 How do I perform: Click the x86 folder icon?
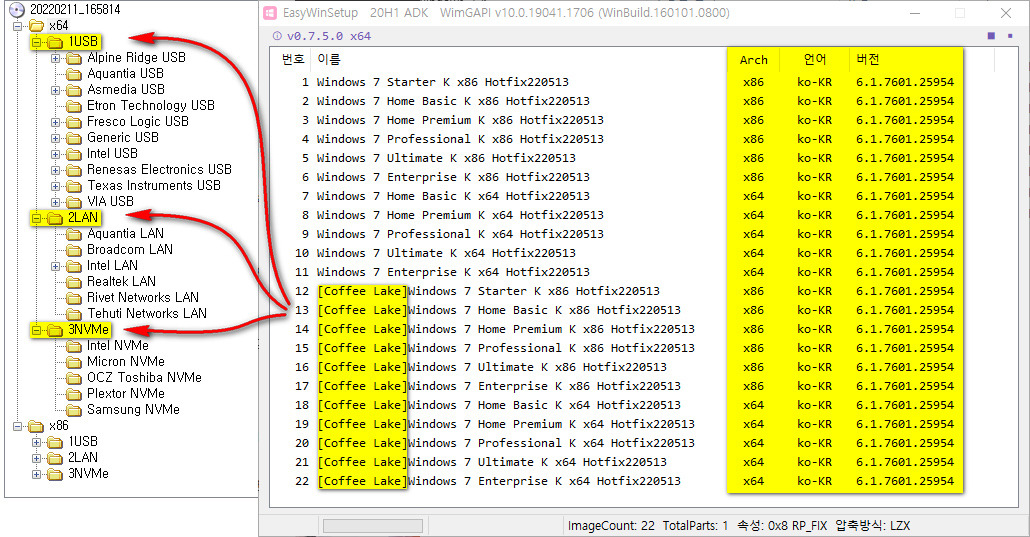coord(37,426)
